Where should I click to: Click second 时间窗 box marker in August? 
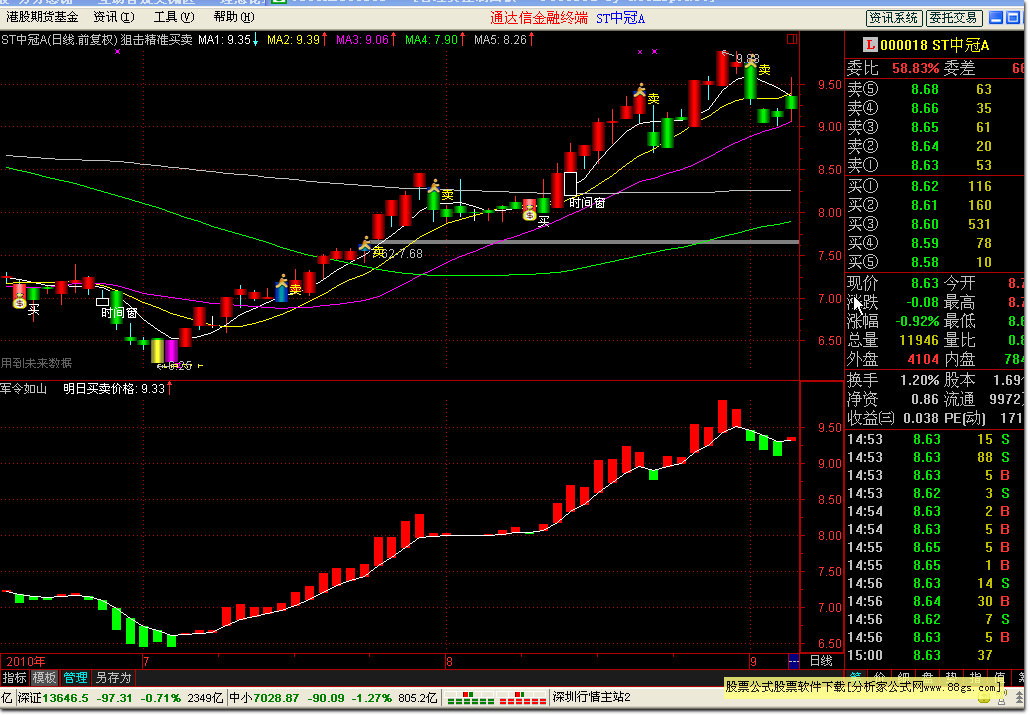[x=570, y=183]
